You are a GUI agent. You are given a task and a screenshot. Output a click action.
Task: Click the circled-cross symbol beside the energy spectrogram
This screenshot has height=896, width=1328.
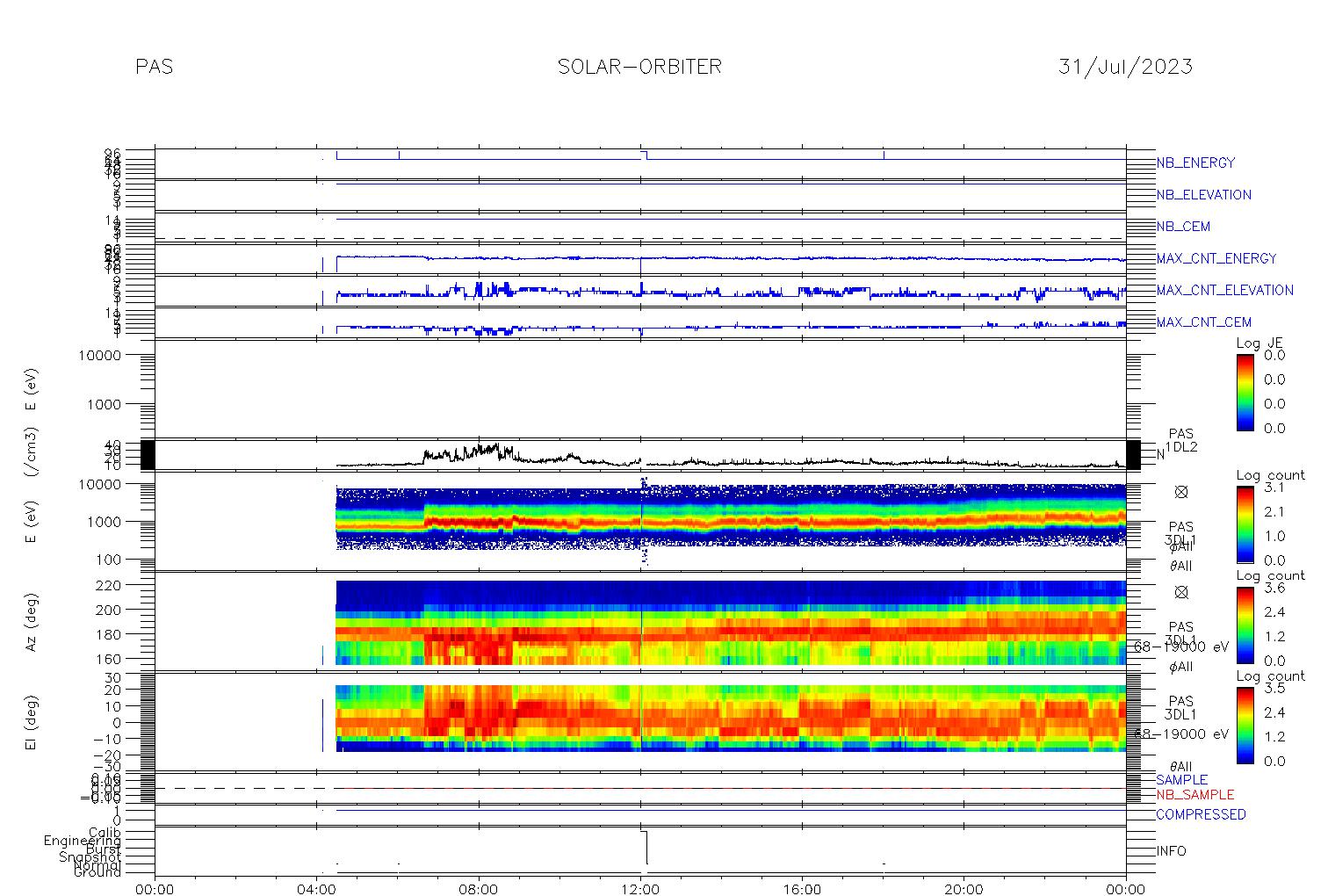1180,492
